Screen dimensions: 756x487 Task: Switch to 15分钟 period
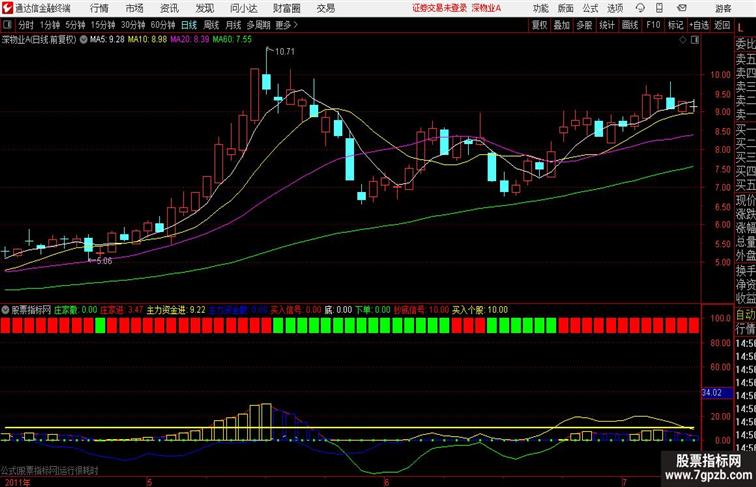click(x=103, y=25)
